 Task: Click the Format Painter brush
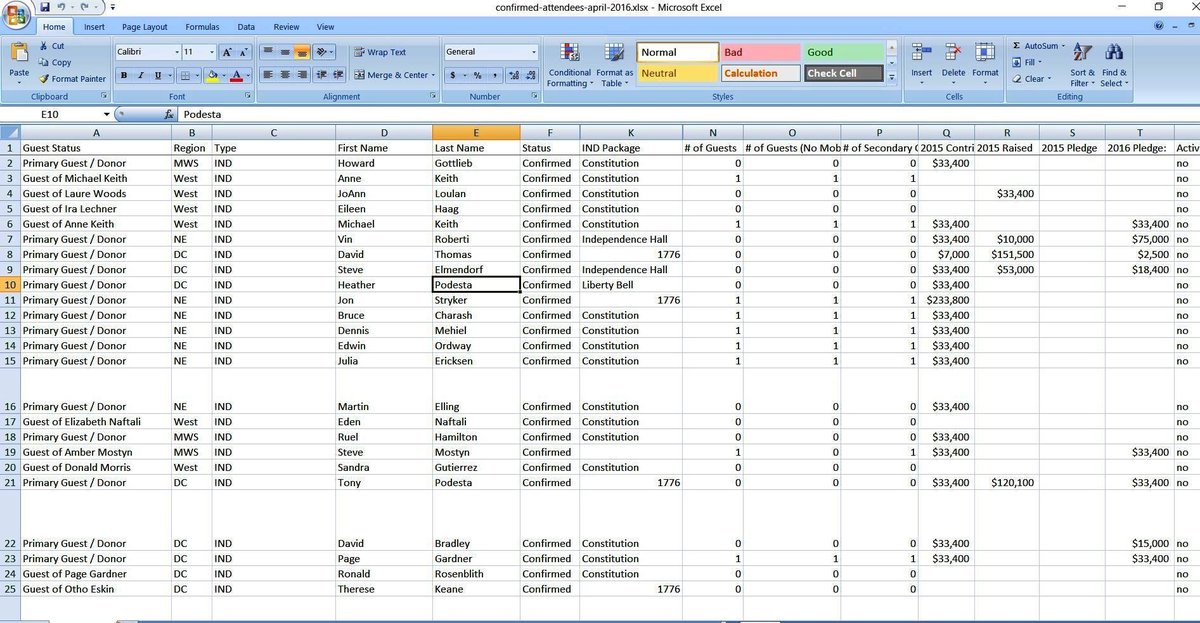tap(44, 79)
